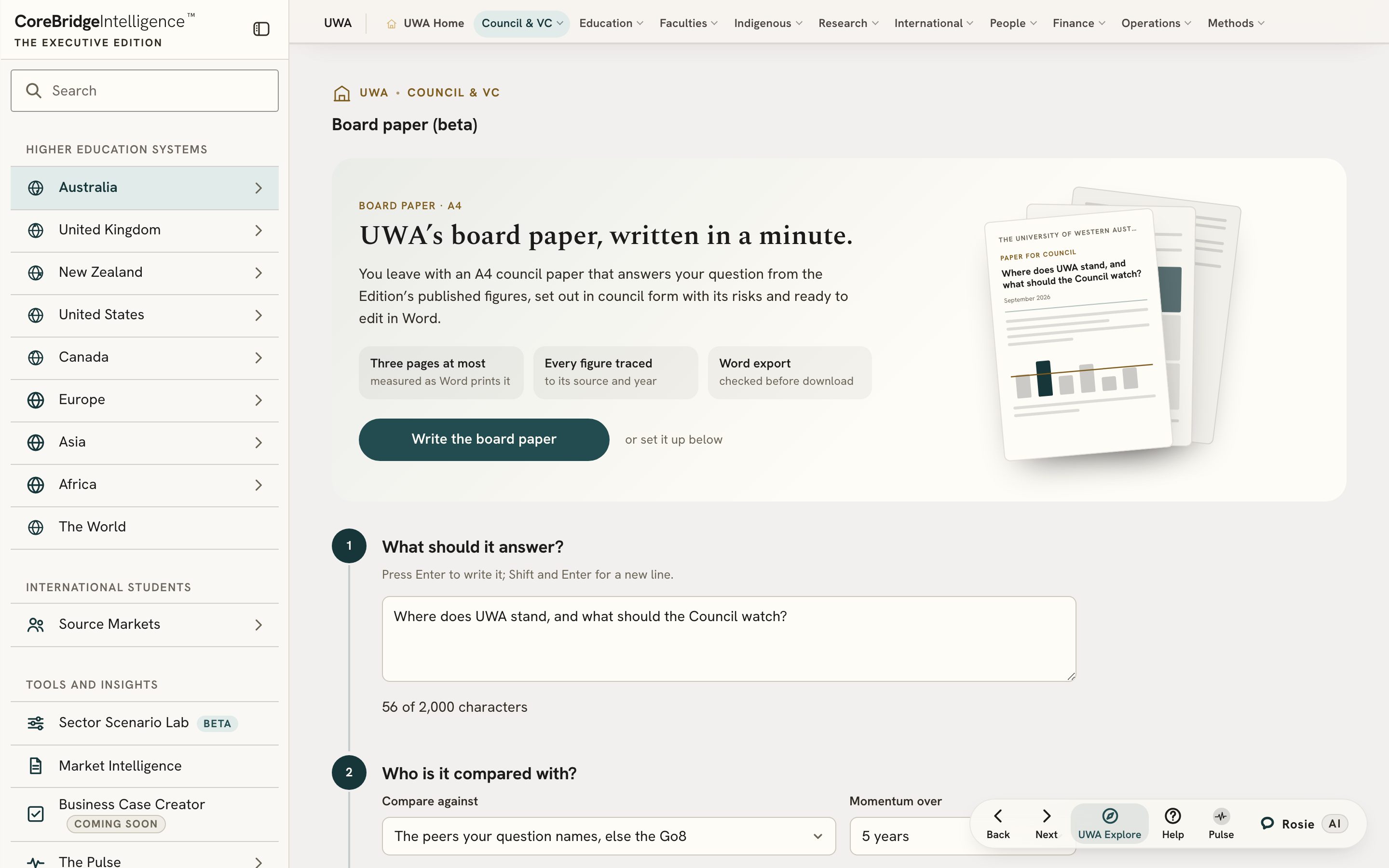Open UWA Explore compass icon
Viewport: 1389px width, 868px height.
coord(1109,816)
